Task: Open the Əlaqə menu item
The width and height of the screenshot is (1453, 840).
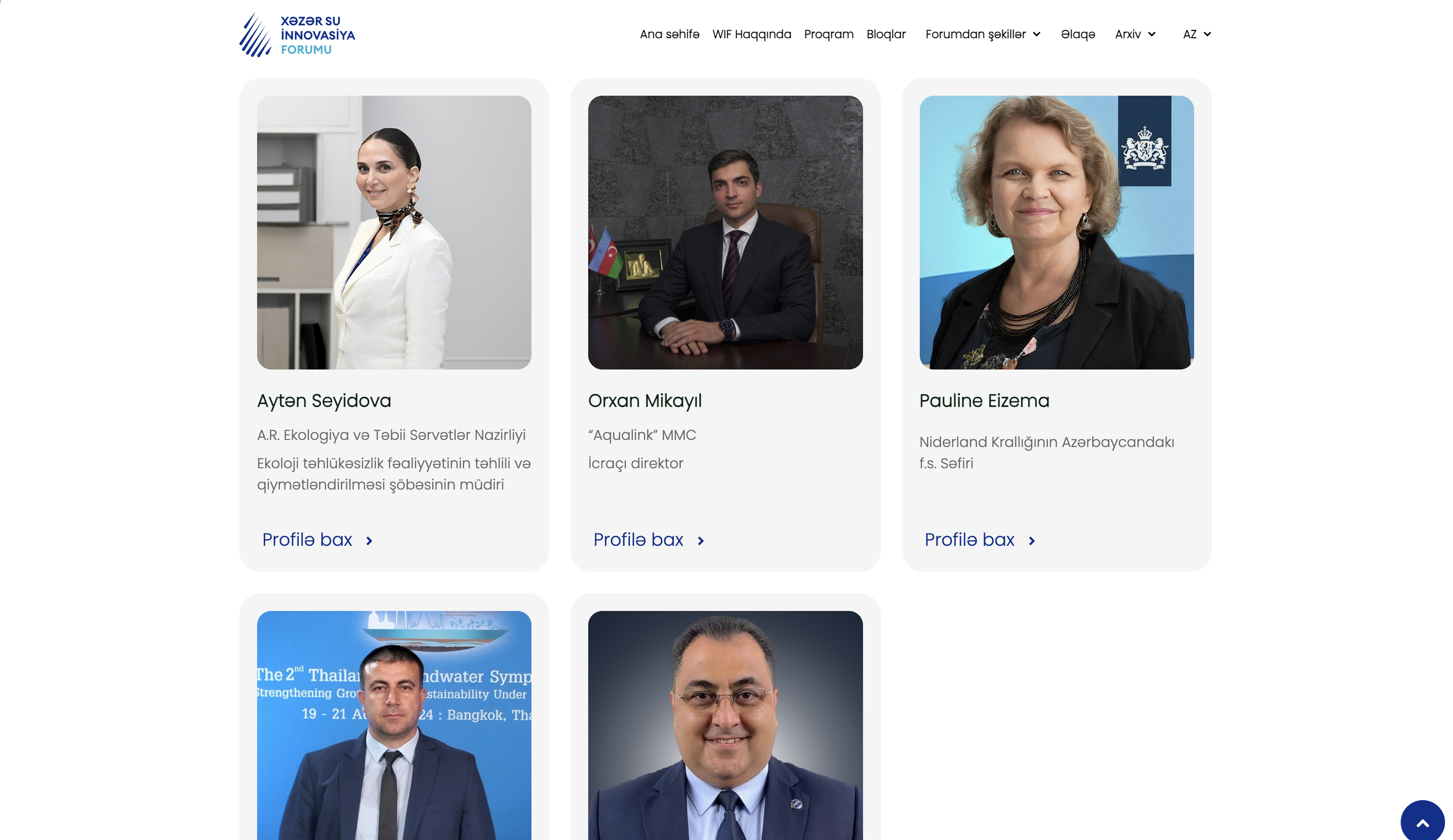Action: pyautogui.click(x=1078, y=34)
